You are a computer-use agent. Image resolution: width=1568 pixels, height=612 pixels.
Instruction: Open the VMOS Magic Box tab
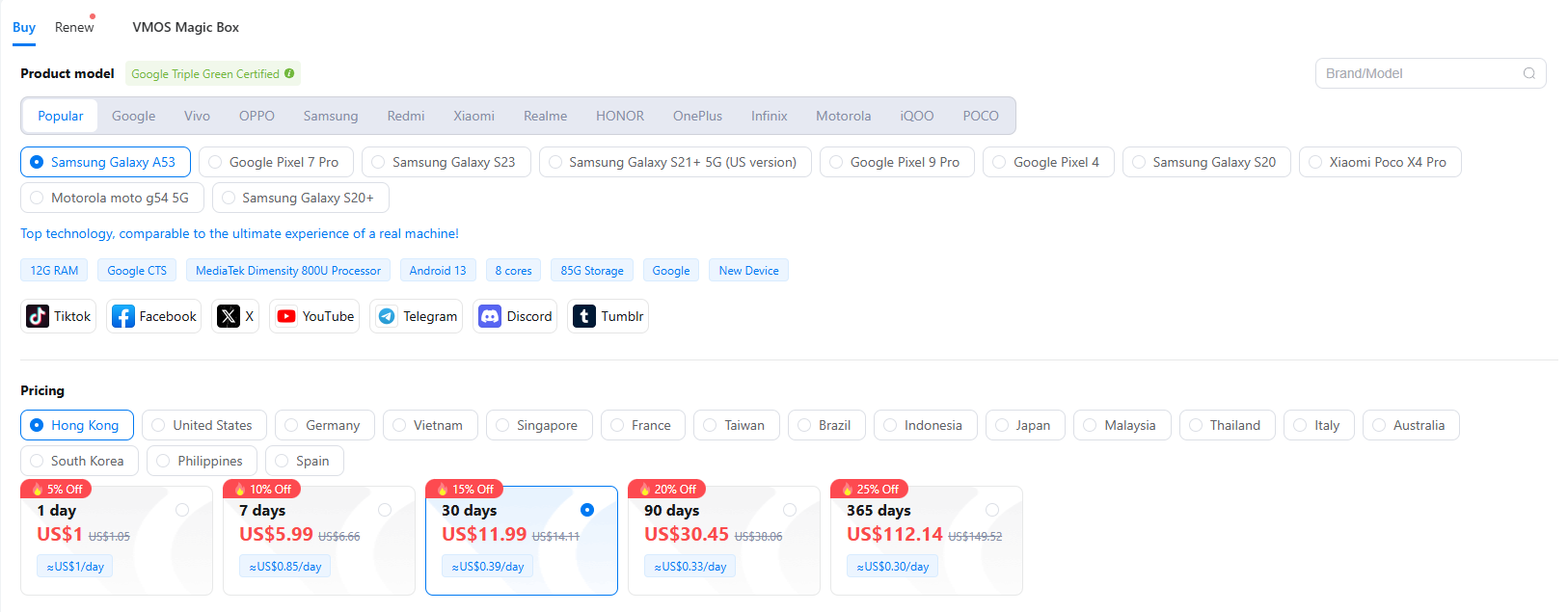pyautogui.click(x=185, y=27)
